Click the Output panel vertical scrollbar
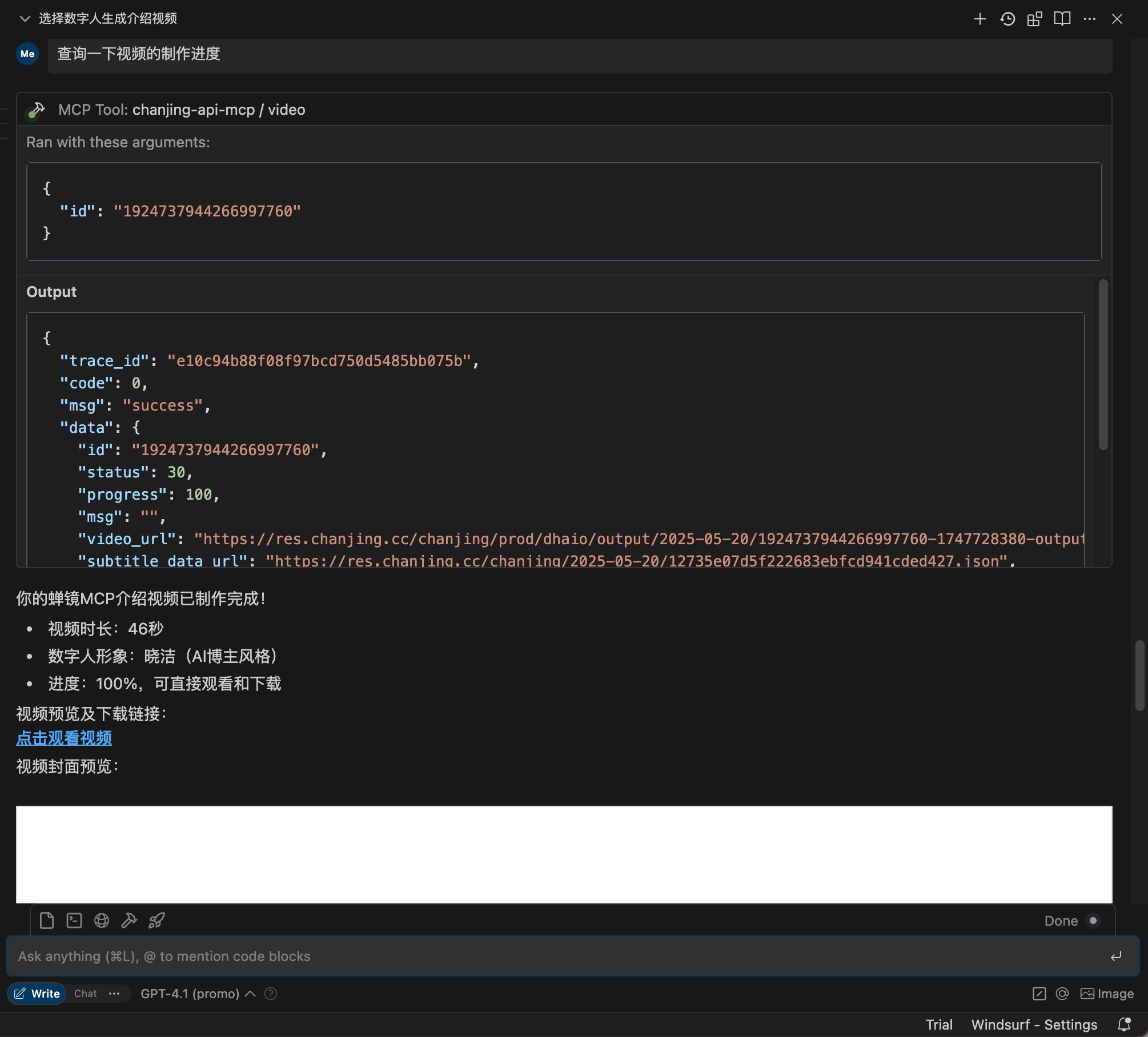The height and width of the screenshot is (1037, 1148). 1103,364
